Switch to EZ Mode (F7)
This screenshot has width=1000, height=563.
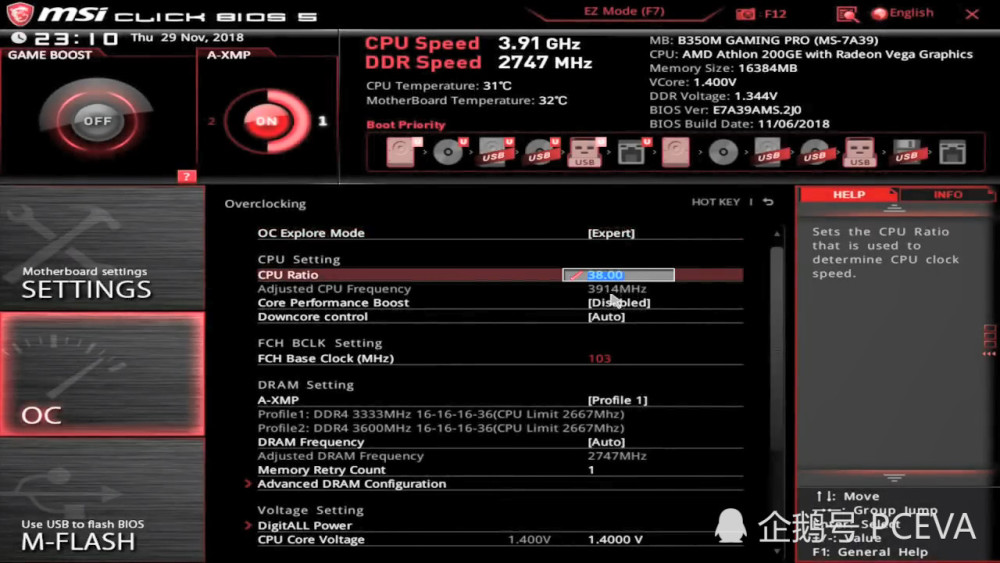624,11
